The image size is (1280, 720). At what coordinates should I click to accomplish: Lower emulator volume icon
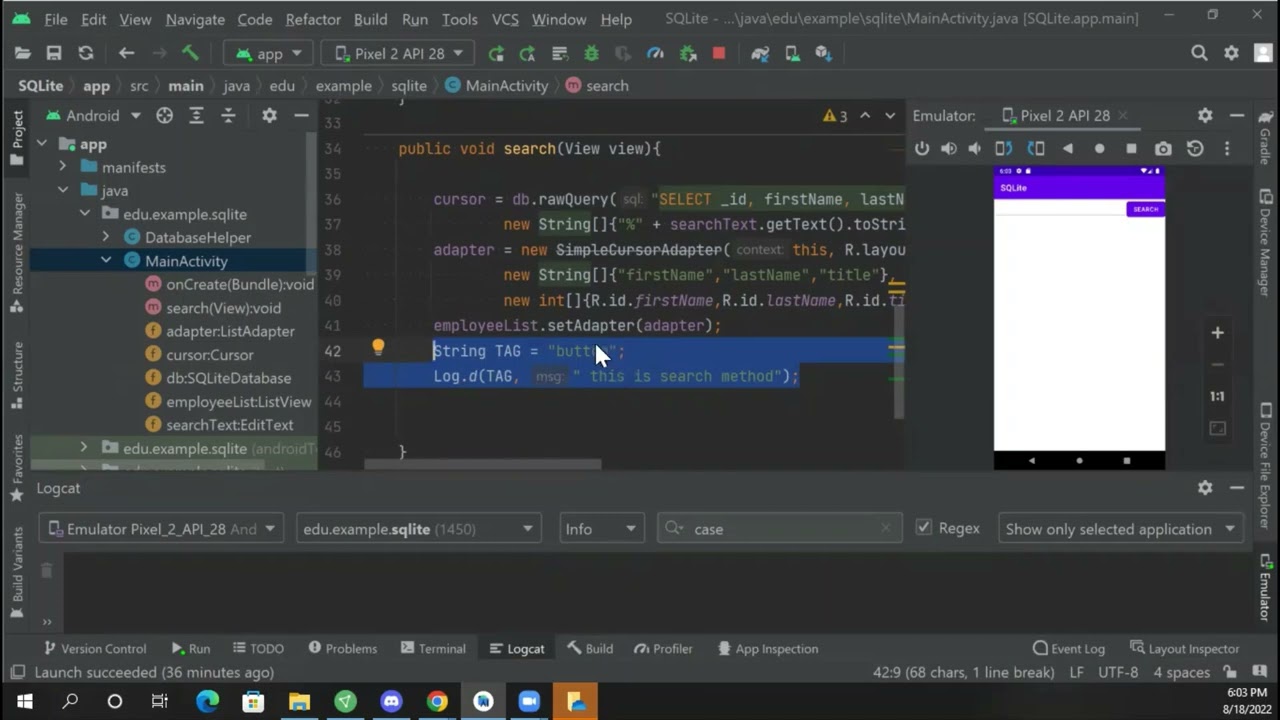coord(975,148)
